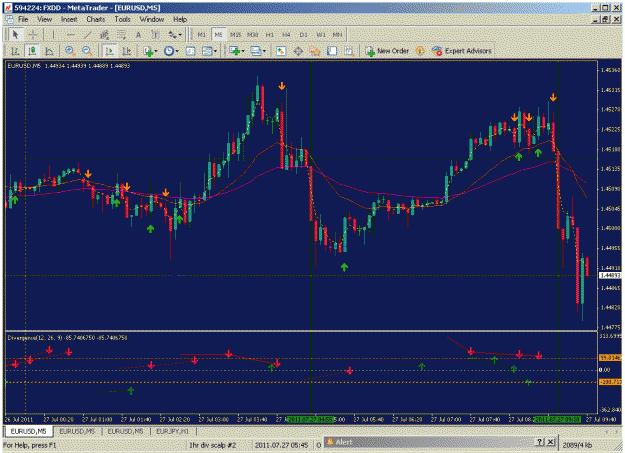Switch chart to line chart mode
Screen dimensions: 625x453
pyautogui.click(x=49, y=51)
